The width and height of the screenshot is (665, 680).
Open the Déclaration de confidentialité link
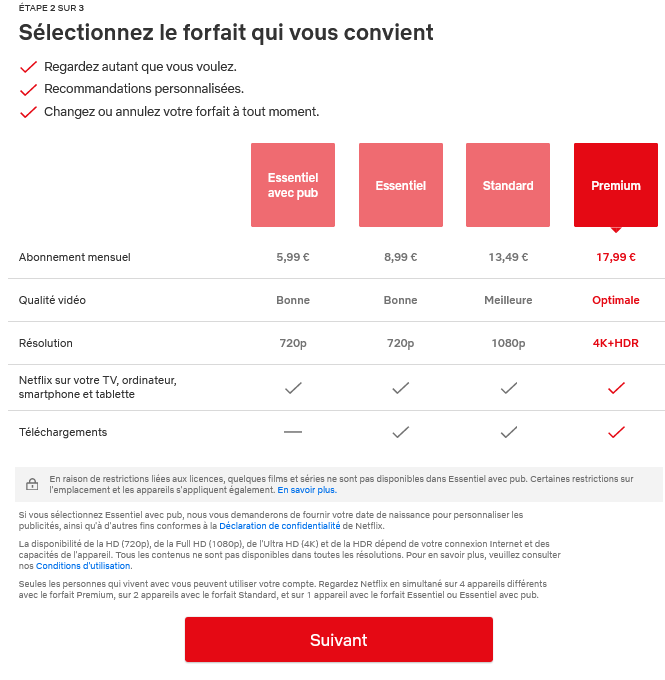point(280,525)
